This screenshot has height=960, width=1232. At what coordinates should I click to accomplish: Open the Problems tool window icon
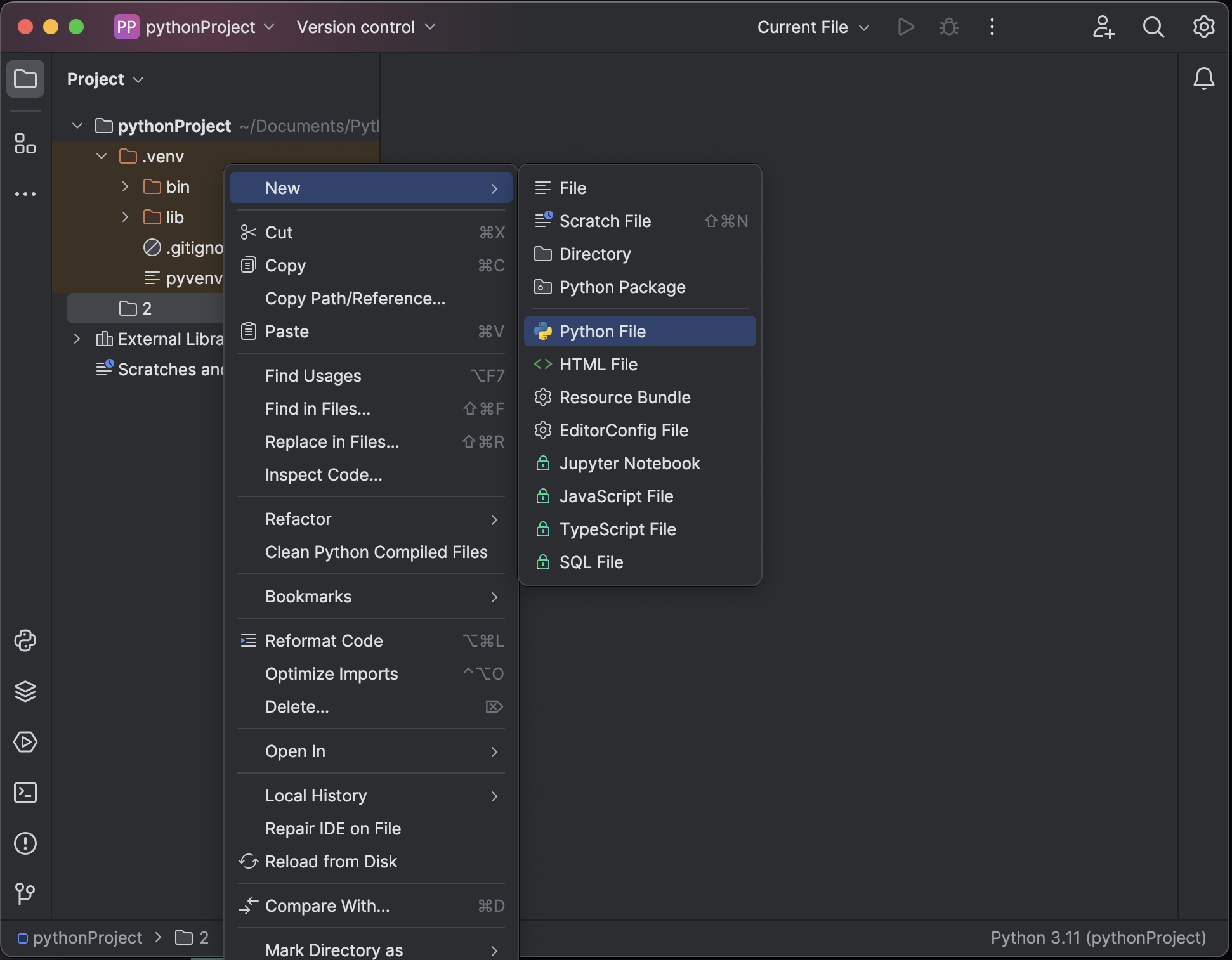(25, 843)
